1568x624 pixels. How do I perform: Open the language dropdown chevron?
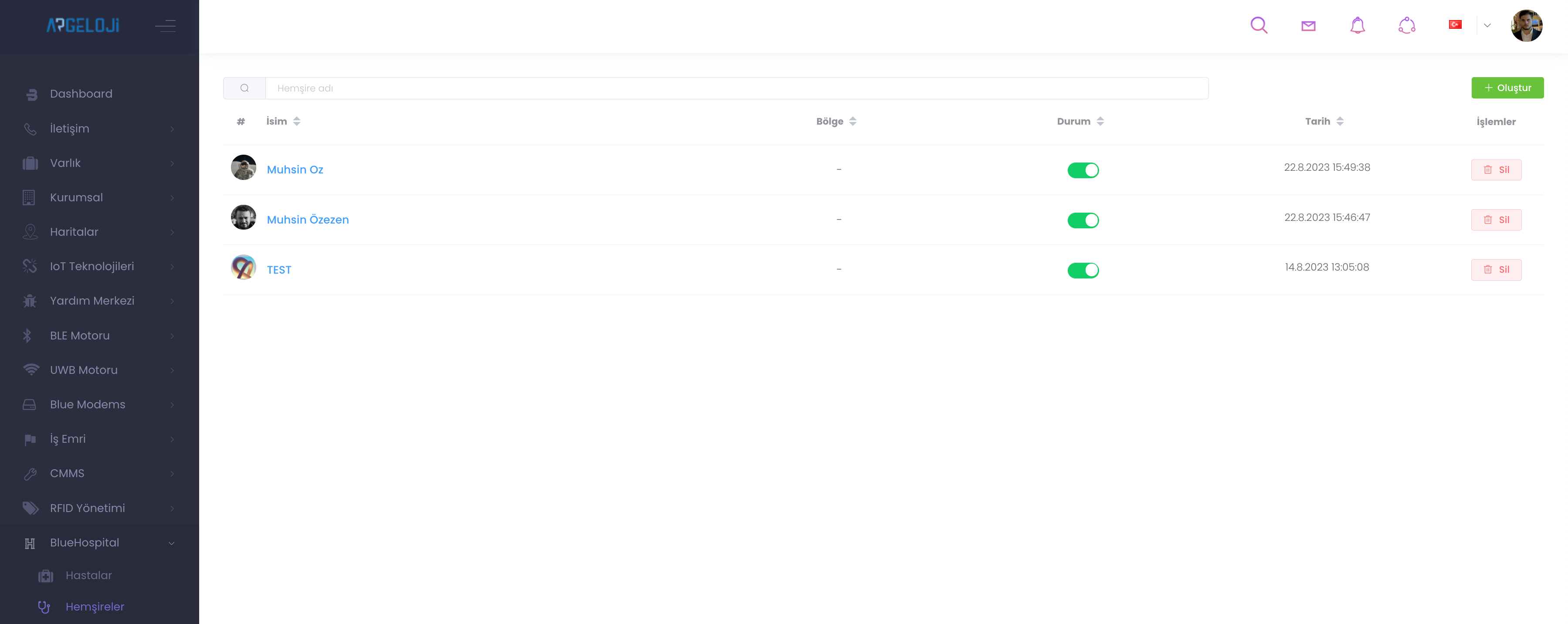pos(1487,26)
